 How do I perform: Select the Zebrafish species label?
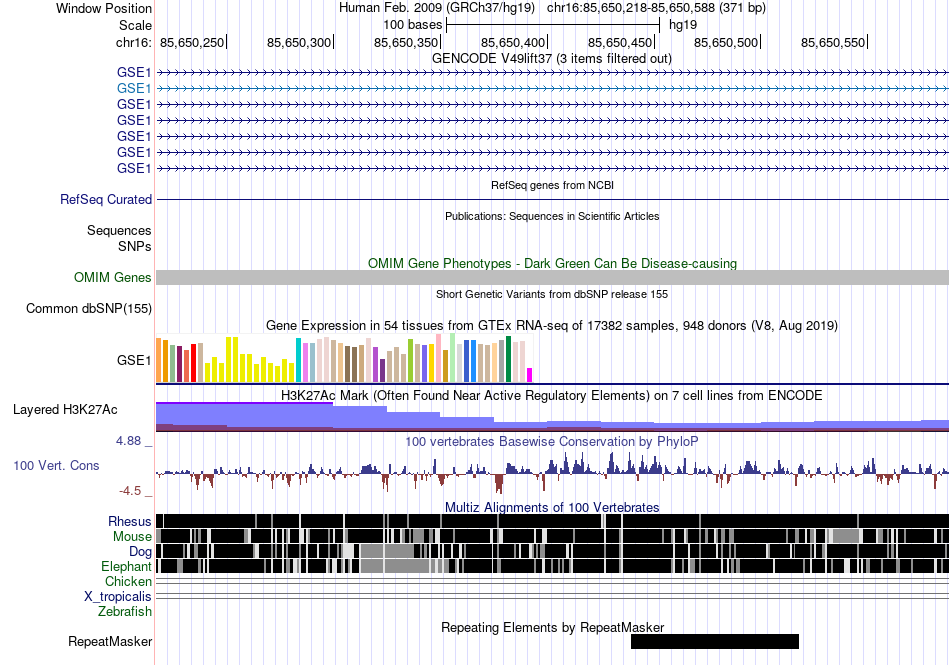(x=125, y=612)
